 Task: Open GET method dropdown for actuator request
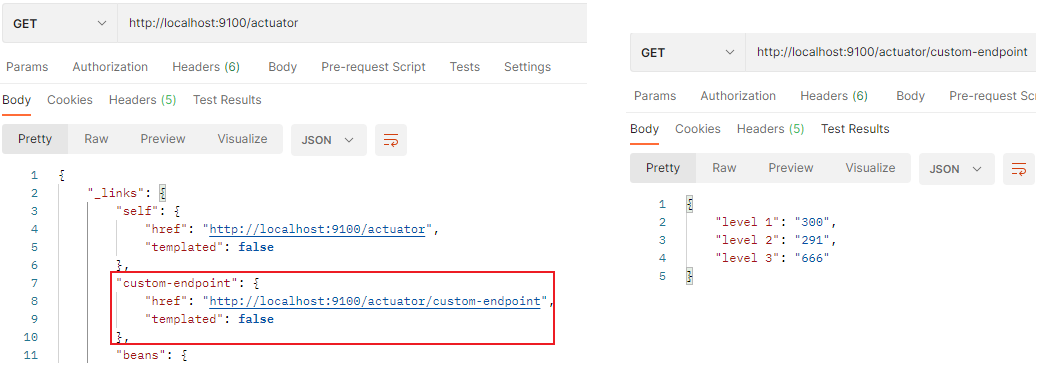click(x=59, y=23)
